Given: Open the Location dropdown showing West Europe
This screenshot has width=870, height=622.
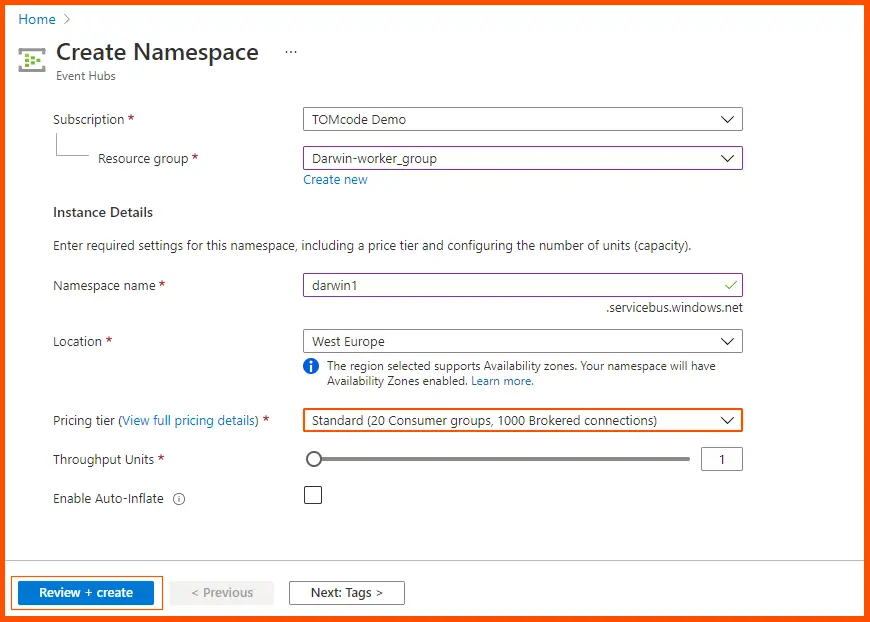Looking at the screenshot, I should (522, 341).
